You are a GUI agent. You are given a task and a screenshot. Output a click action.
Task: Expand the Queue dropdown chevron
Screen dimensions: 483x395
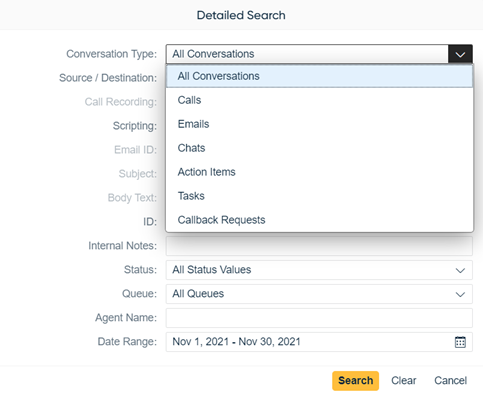[x=460, y=294]
